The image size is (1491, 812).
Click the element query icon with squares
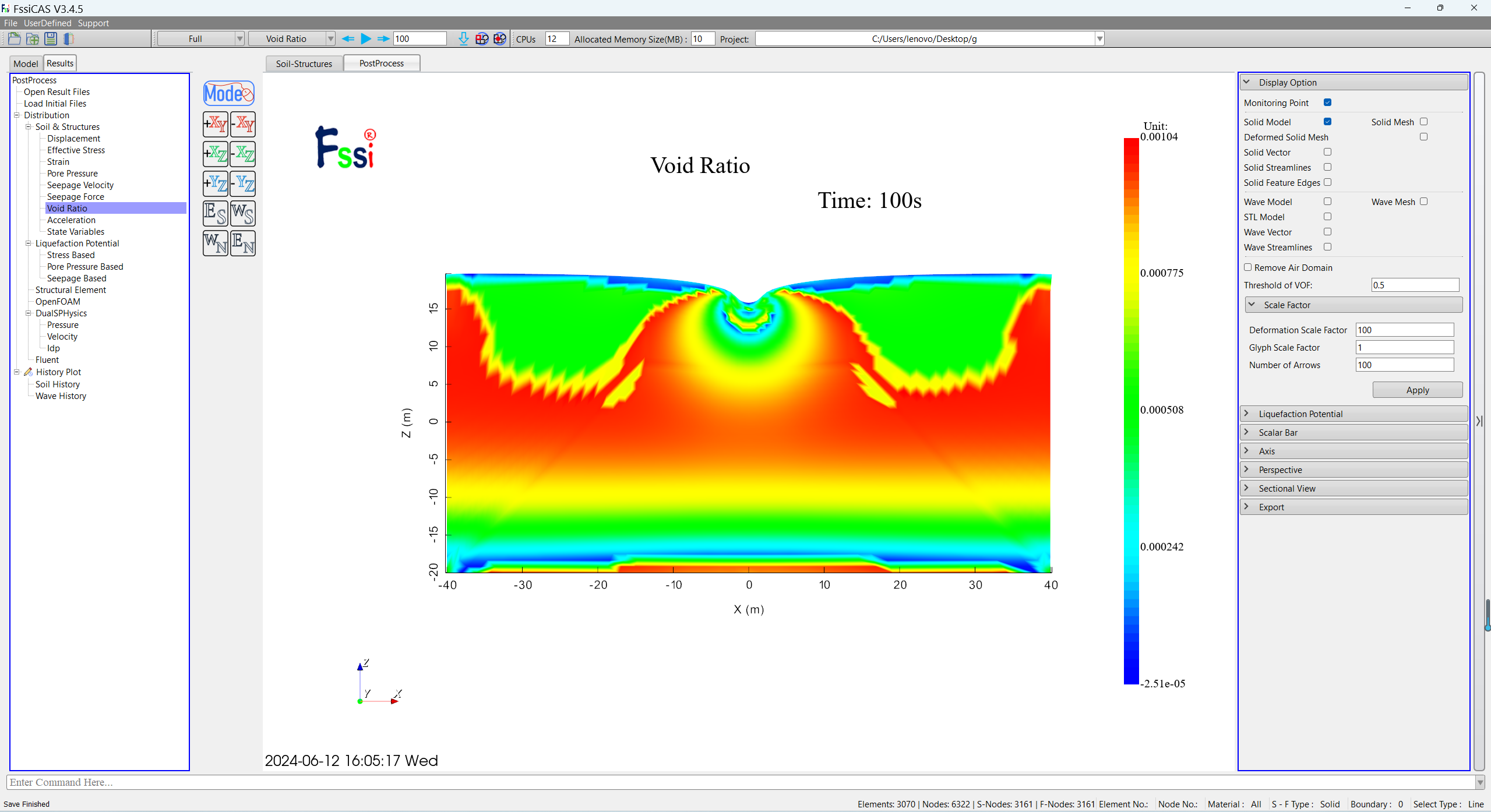point(482,39)
